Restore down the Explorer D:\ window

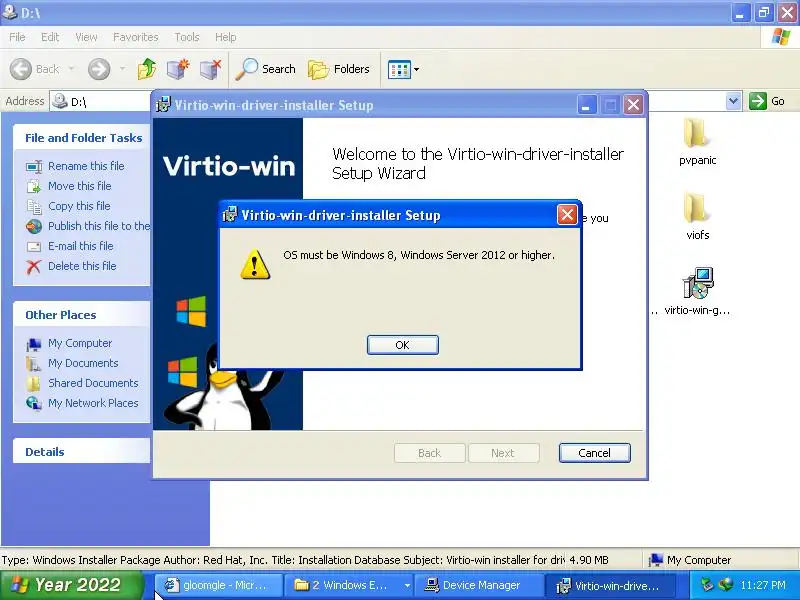click(x=763, y=13)
